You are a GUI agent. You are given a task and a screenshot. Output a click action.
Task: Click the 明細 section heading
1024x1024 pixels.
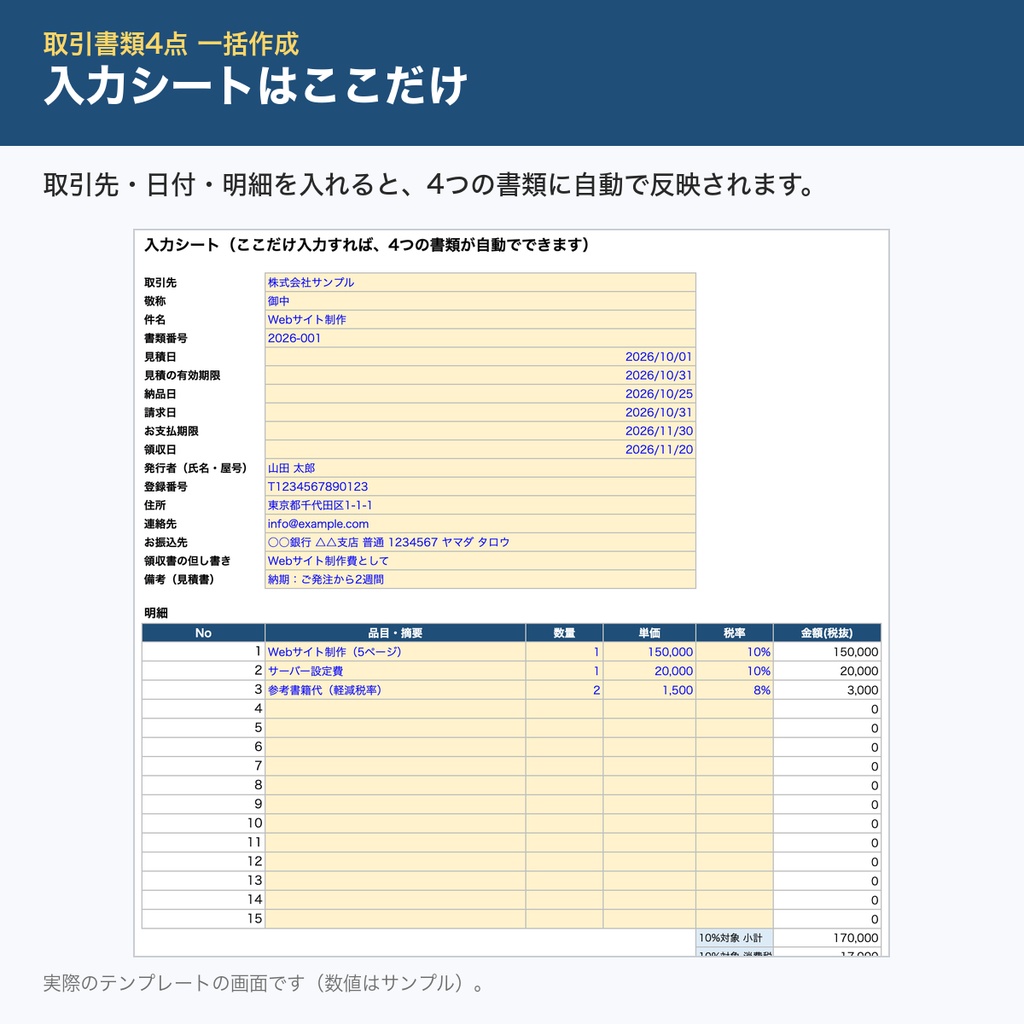(x=156, y=613)
